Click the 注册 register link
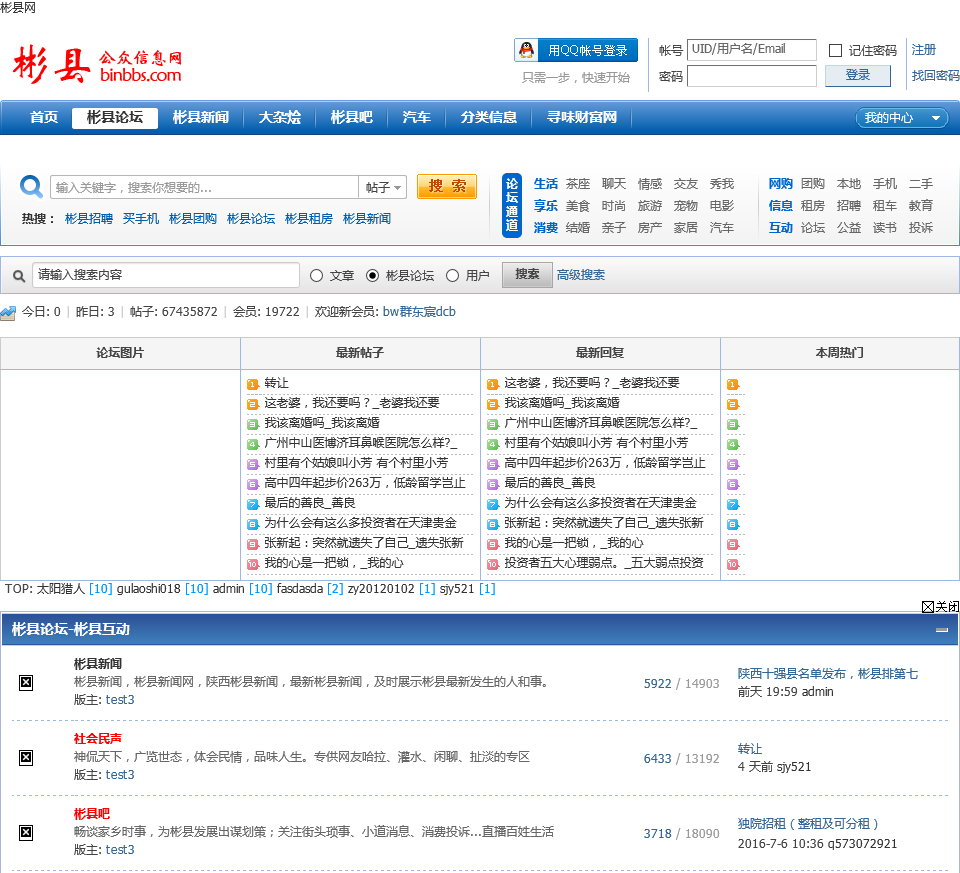This screenshot has height=873, width=960. 923,50
